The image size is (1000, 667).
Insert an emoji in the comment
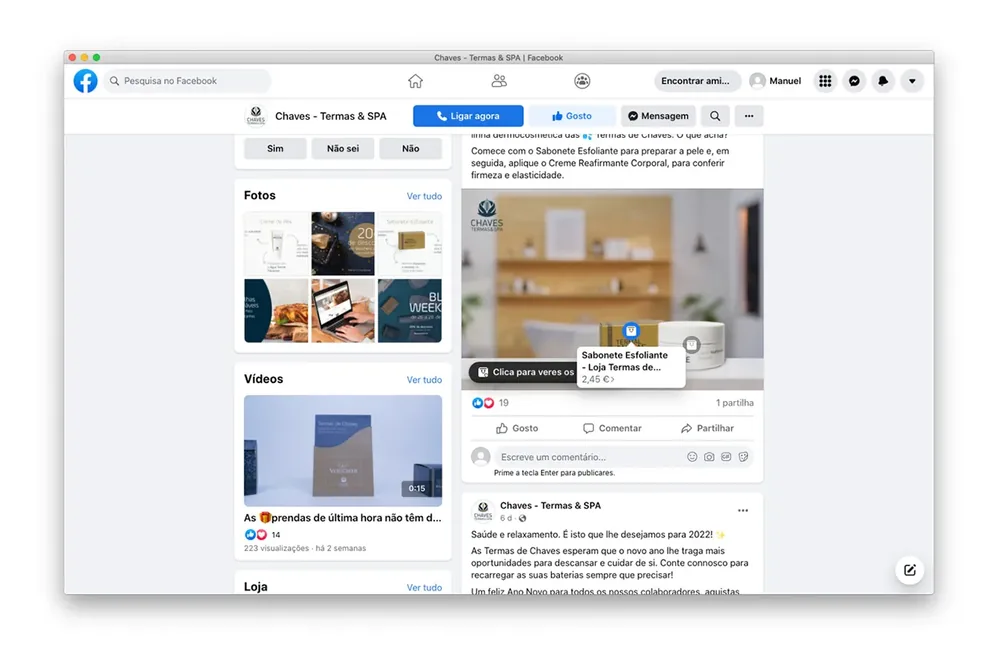(692, 457)
